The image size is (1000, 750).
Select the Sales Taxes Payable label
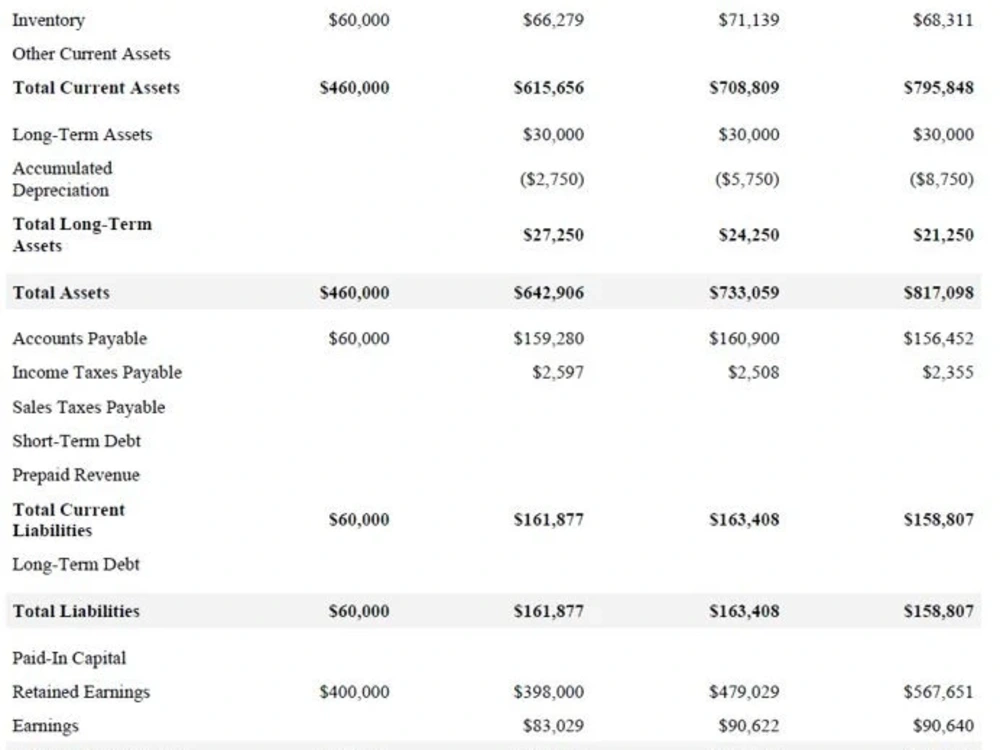pyautogui.click(x=89, y=407)
